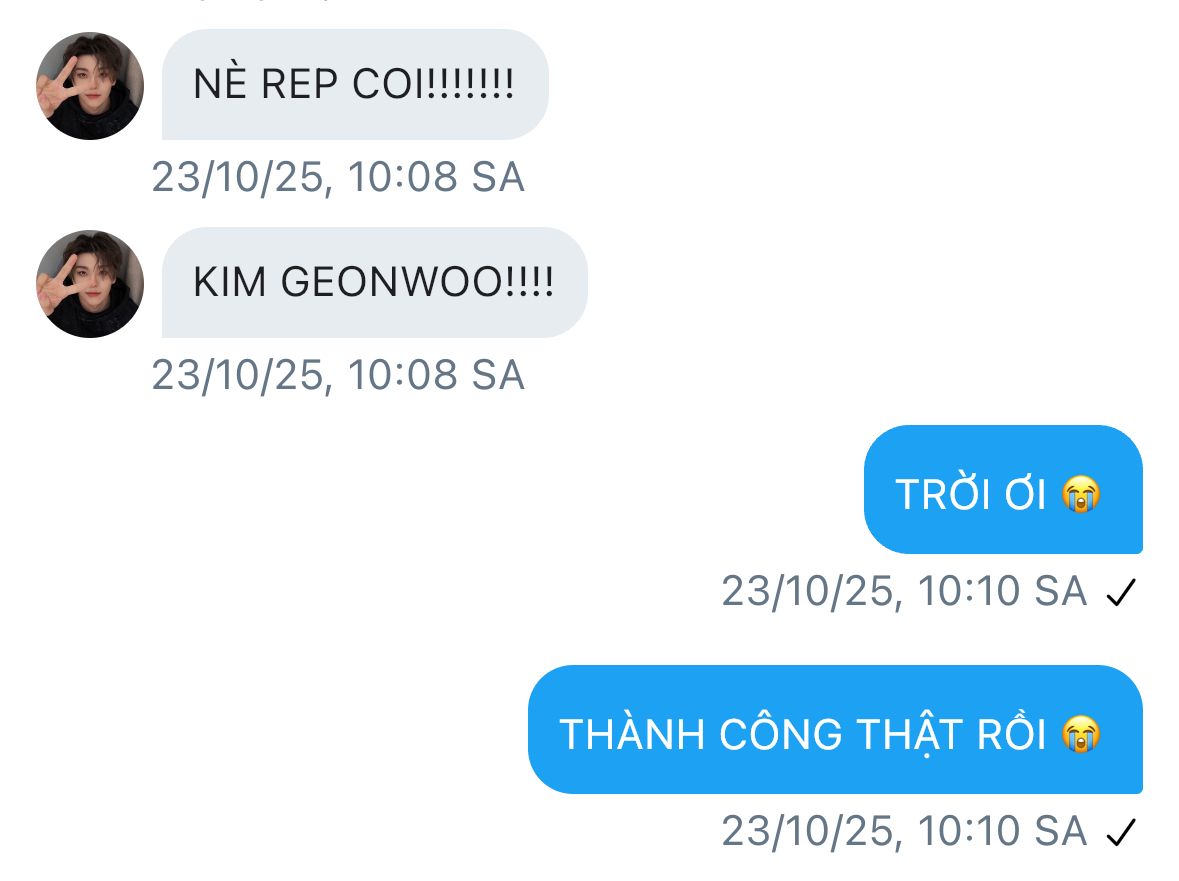Screen dimensions: 1179x881
Task: Select the blue TRỜI ƠI message bubble
Action: point(1003,489)
